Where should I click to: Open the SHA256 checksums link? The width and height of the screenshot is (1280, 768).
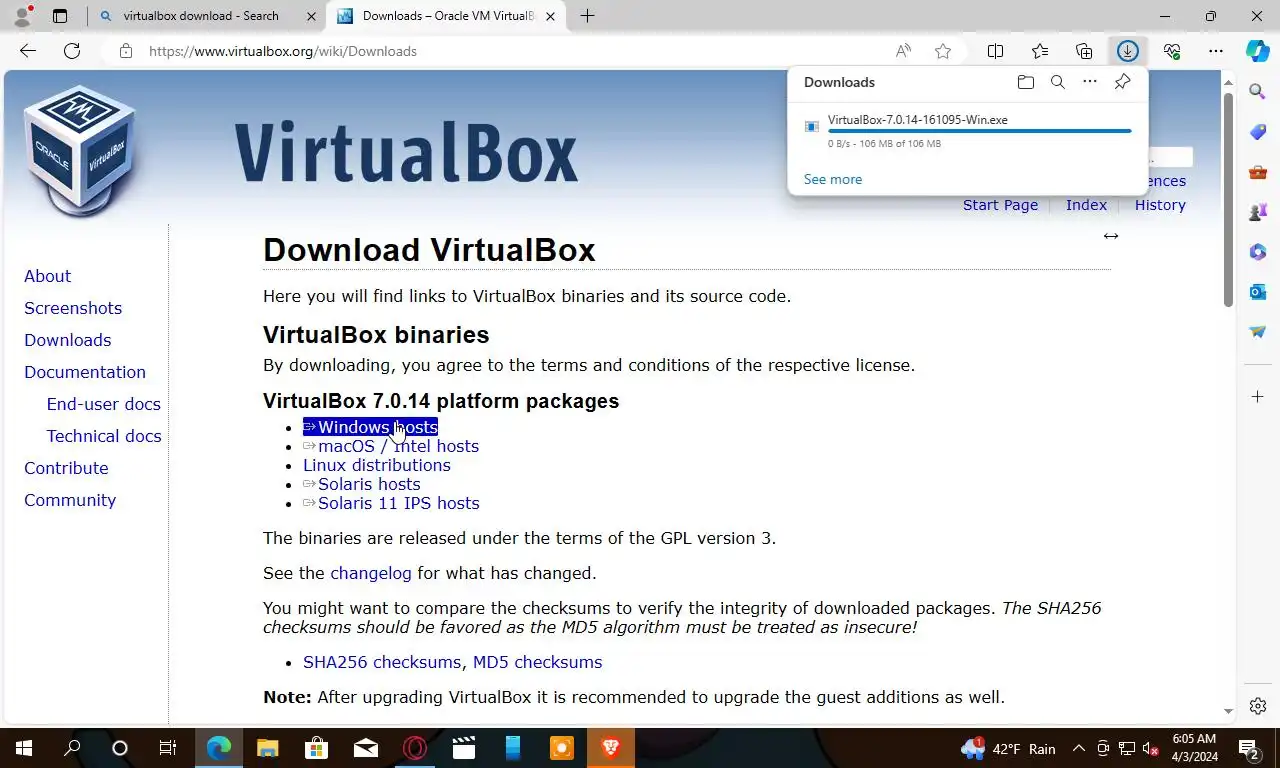382,662
